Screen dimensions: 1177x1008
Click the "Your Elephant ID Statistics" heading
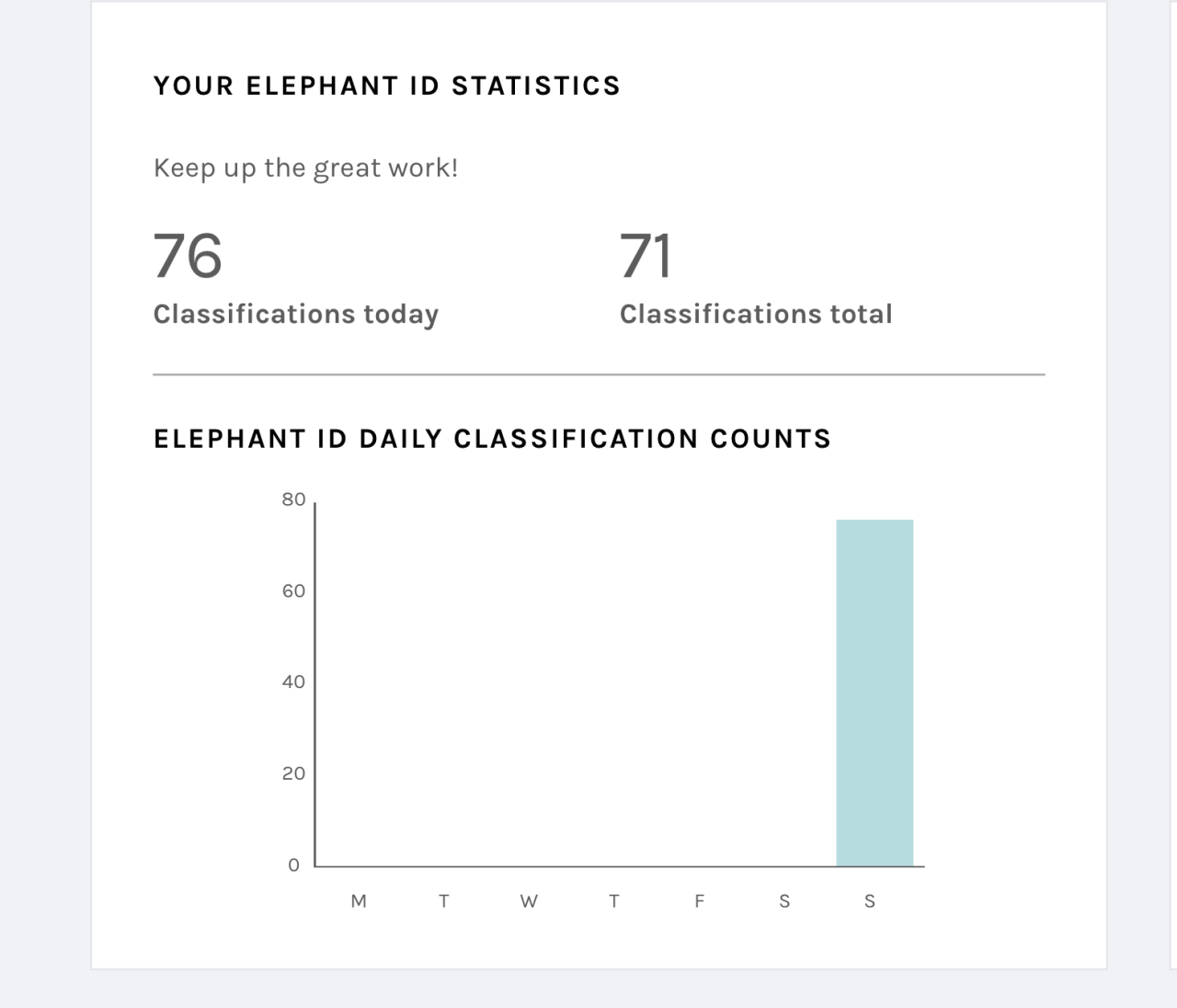[387, 86]
